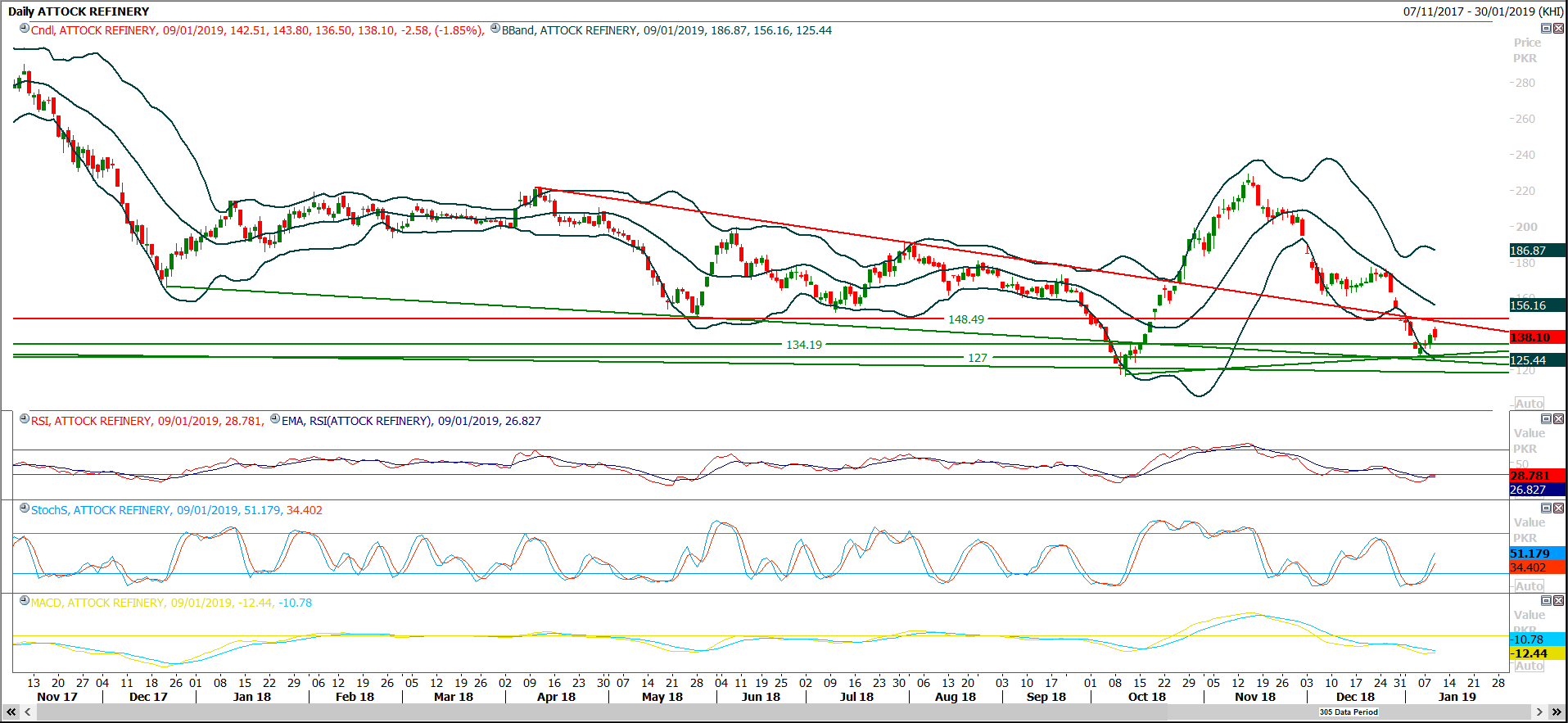Click the info icon beside the StochS legend
This screenshot has width=1568, height=723.
coord(25,508)
